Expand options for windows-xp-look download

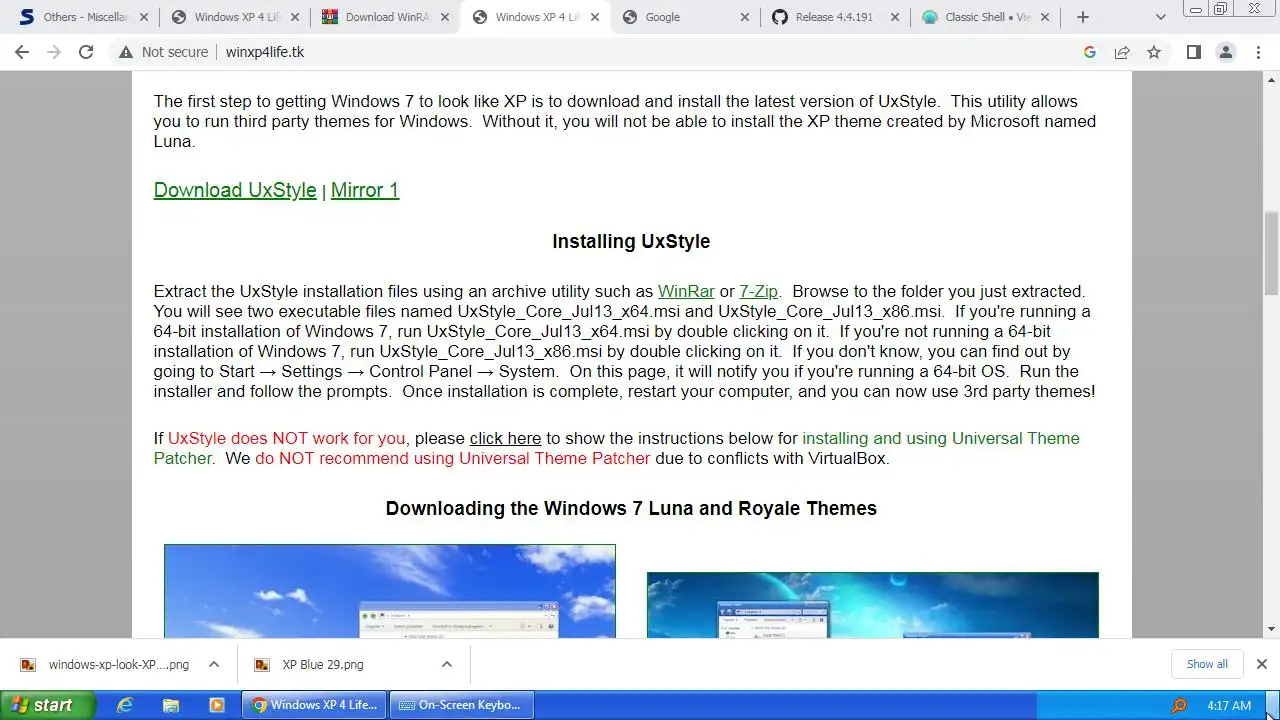pyautogui.click(x=214, y=664)
